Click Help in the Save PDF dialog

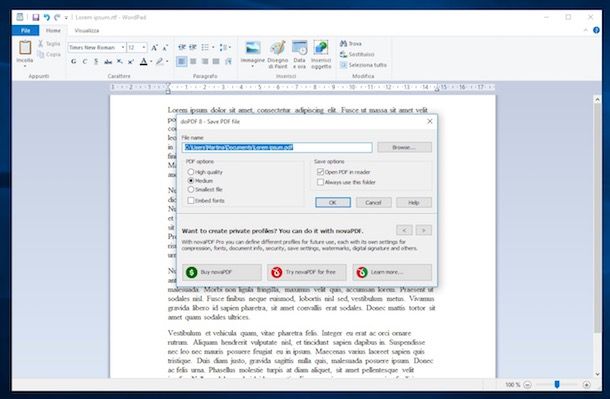414,202
